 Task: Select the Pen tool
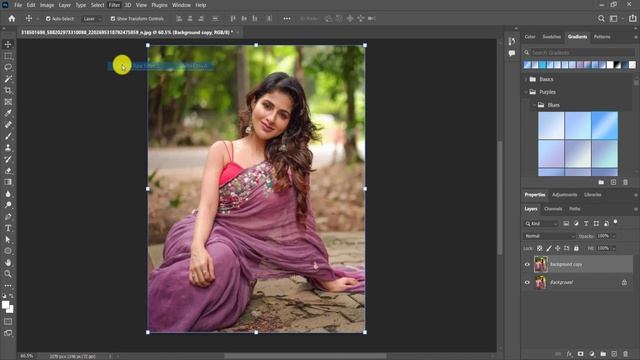click(x=8, y=217)
